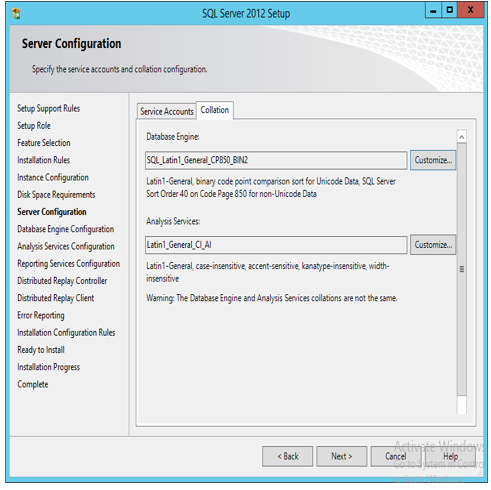Viewport: 491px width, 490px height.
Task: Select Distributed Replay Controller step
Action: click(62, 281)
